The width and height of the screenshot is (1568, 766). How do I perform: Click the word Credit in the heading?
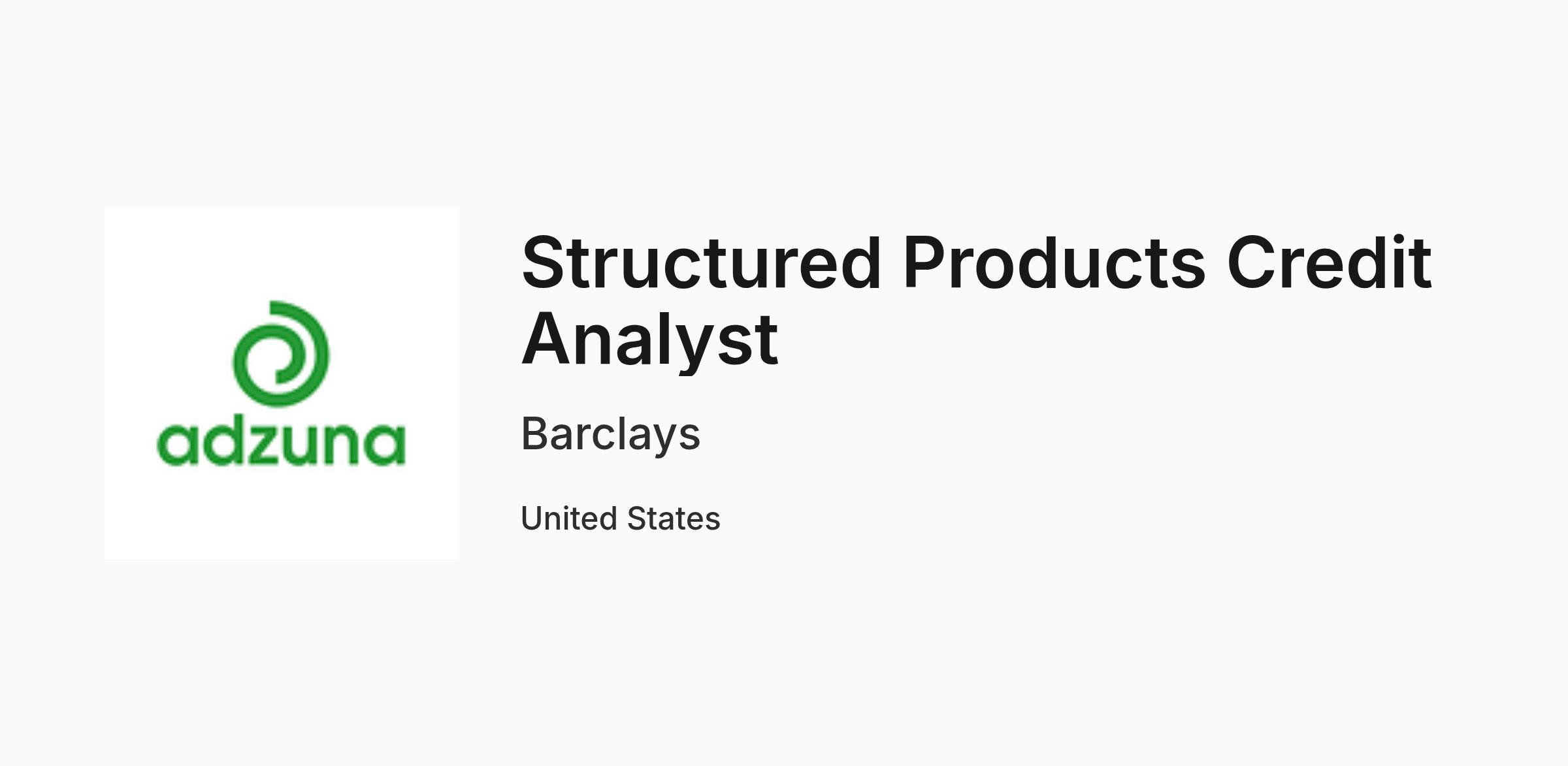(1329, 263)
